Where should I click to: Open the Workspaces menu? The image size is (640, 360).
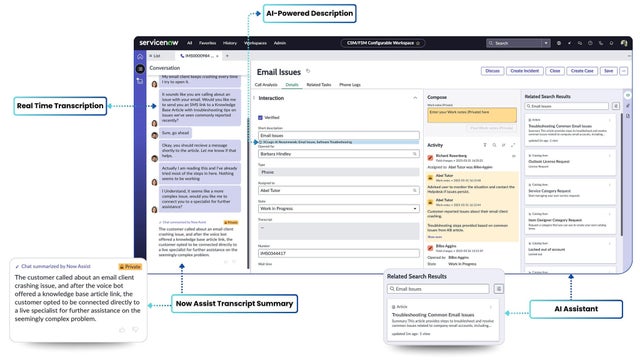coord(255,43)
